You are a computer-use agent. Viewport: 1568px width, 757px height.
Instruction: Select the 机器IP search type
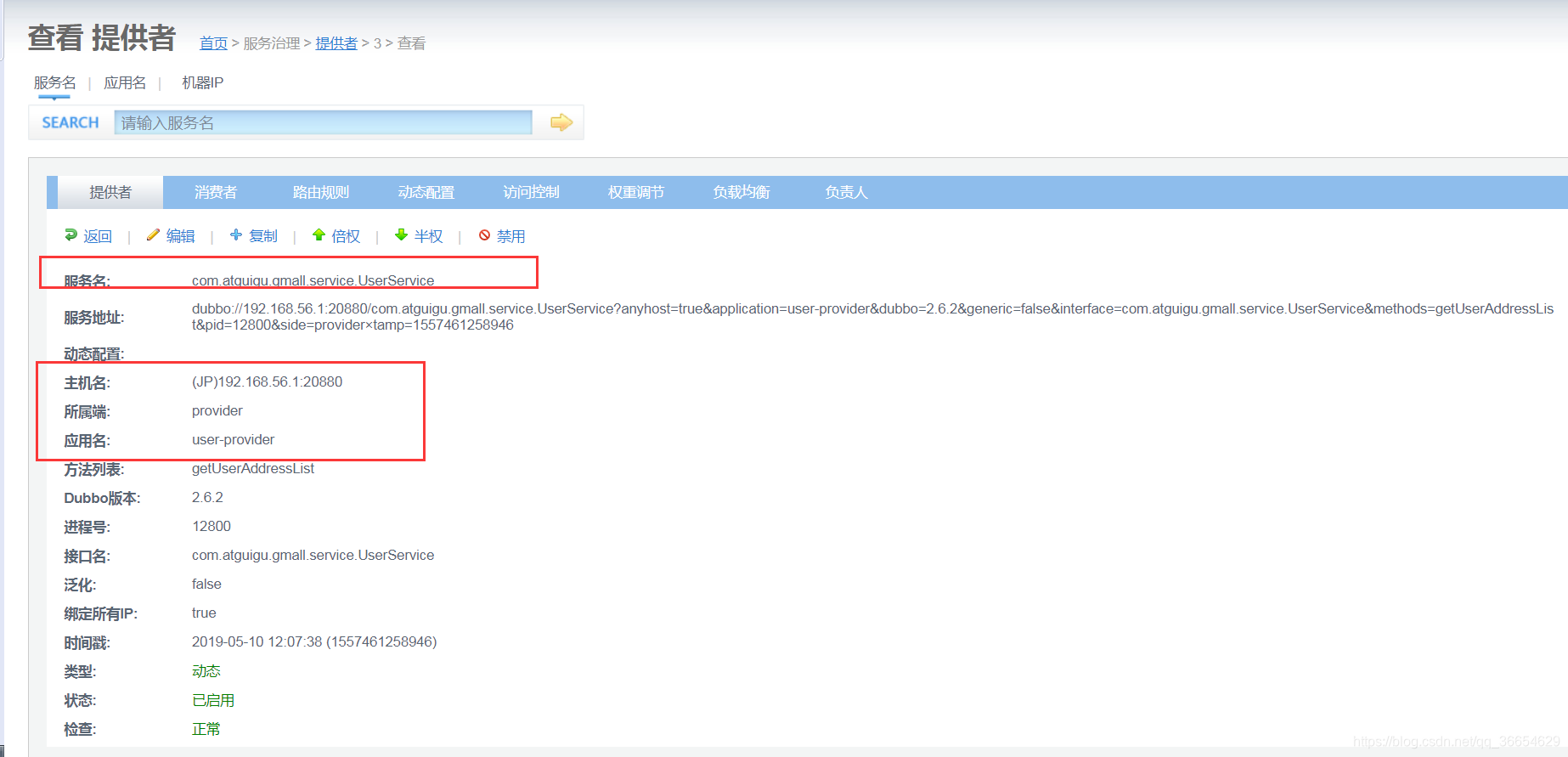(202, 82)
